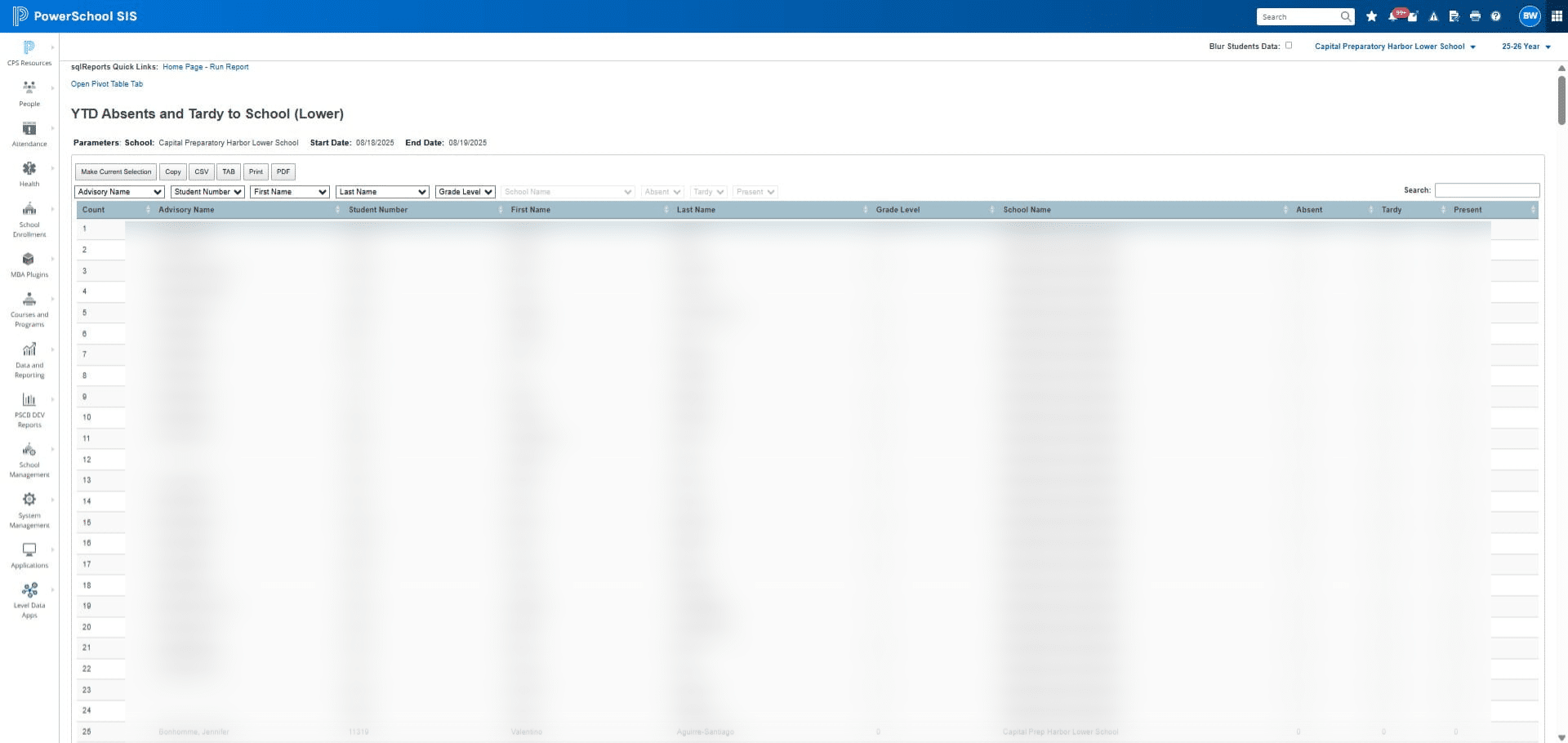Sort table by First Name header
This screenshot has height=743, width=1568.
[589, 210]
